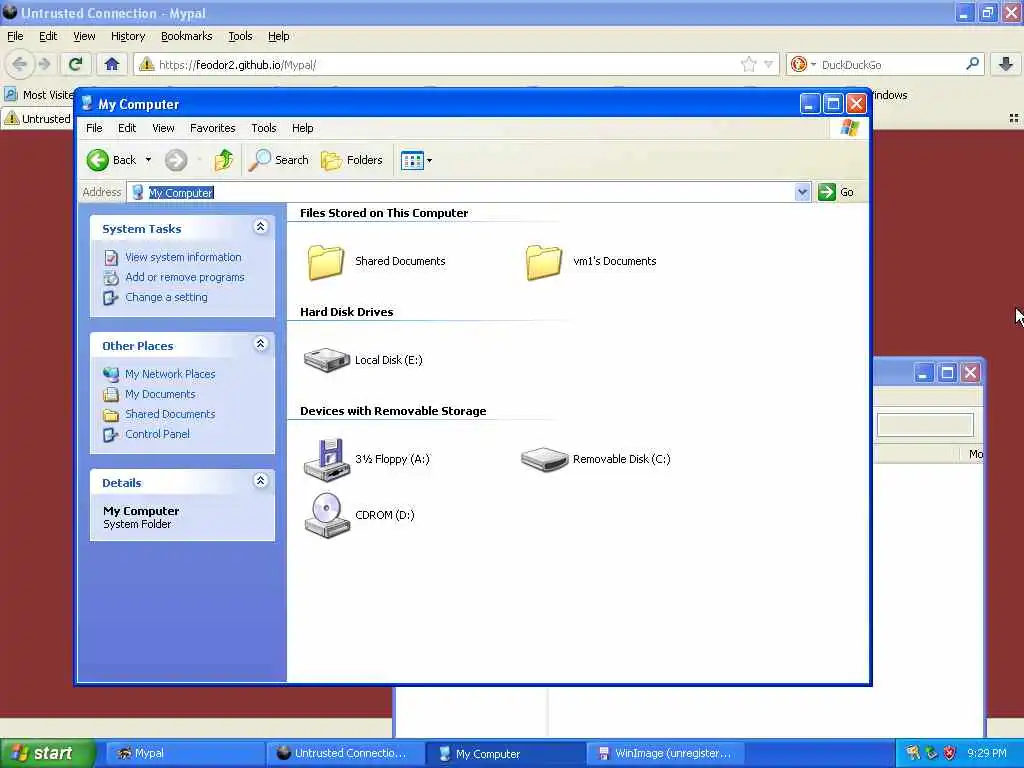The width and height of the screenshot is (1024, 768).
Task: Open the Views button in My Computer
Action: (416, 160)
